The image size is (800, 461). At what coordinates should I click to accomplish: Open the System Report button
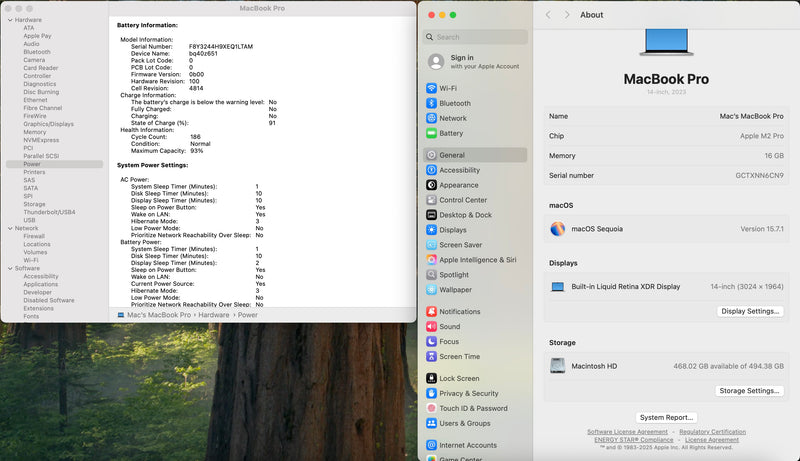click(x=666, y=417)
